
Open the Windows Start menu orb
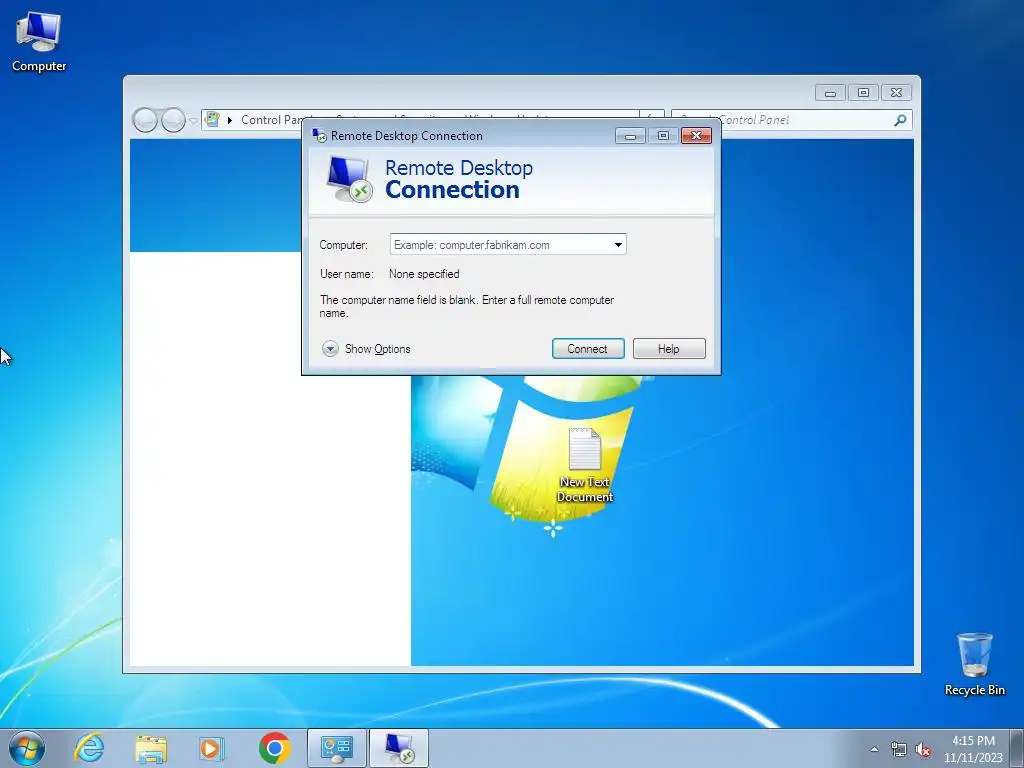tap(27, 748)
